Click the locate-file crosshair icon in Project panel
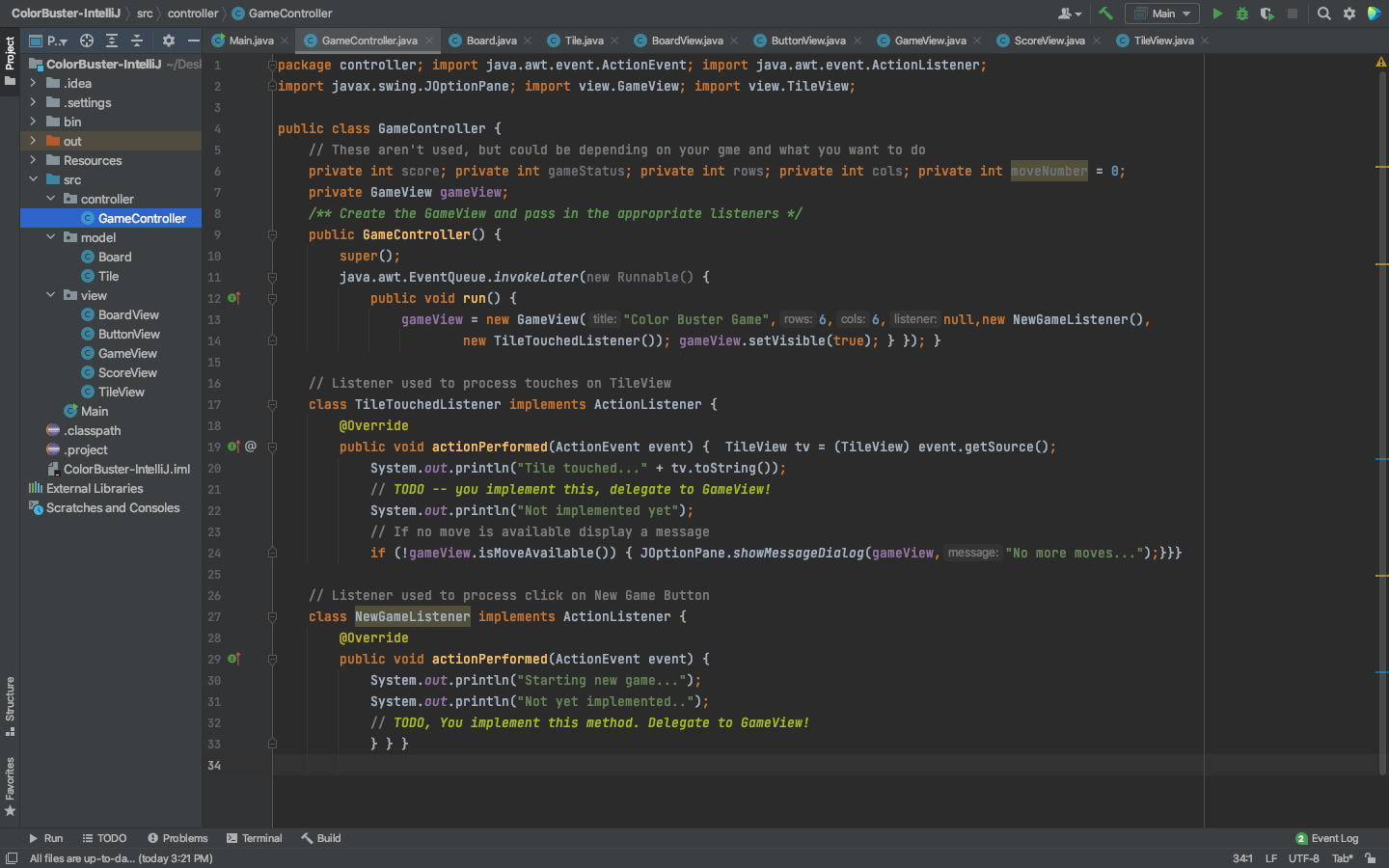Screen dimensions: 1389x868 pyautogui.click(x=87, y=41)
